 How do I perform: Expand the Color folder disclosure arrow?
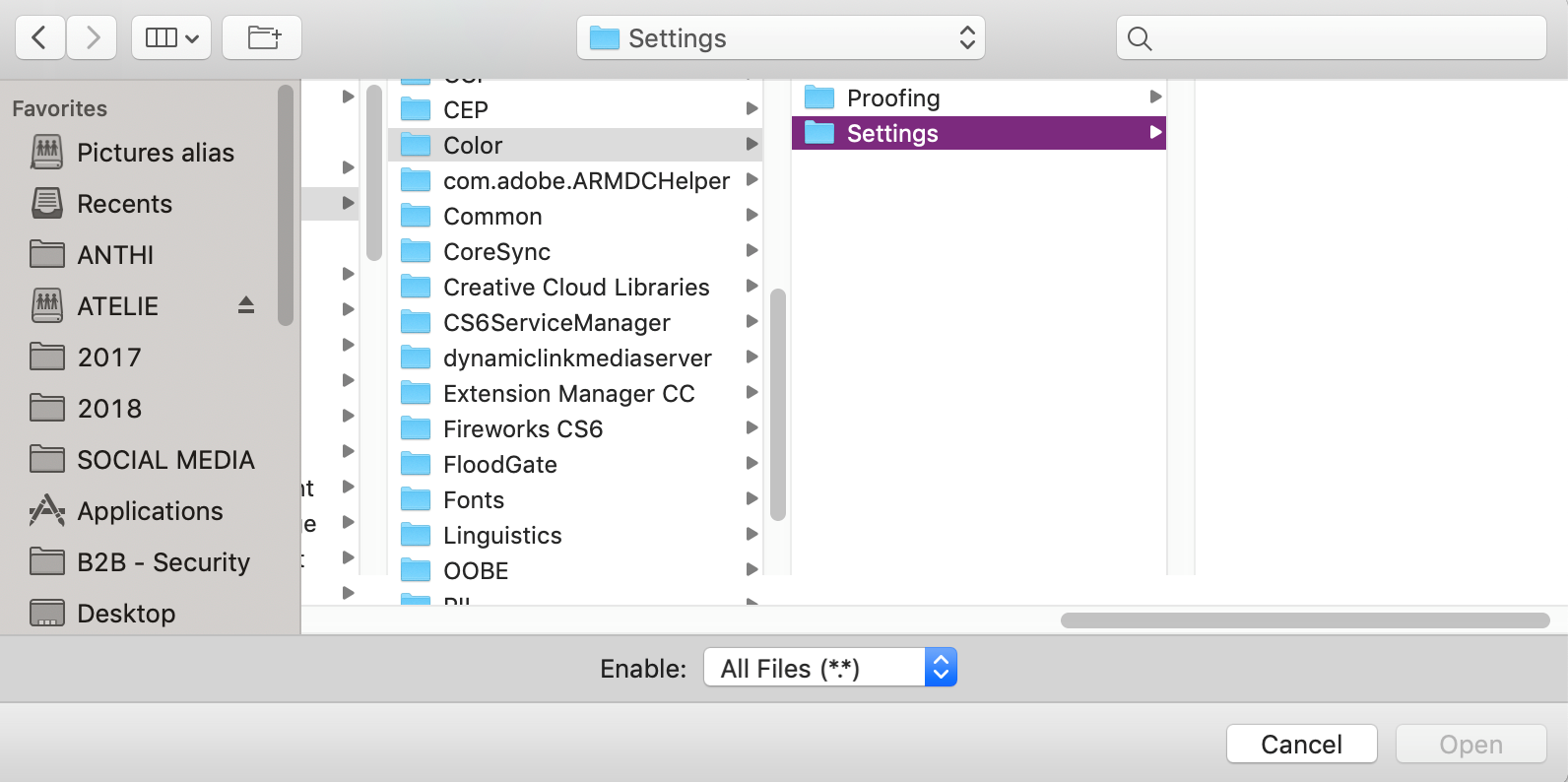pos(751,144)
